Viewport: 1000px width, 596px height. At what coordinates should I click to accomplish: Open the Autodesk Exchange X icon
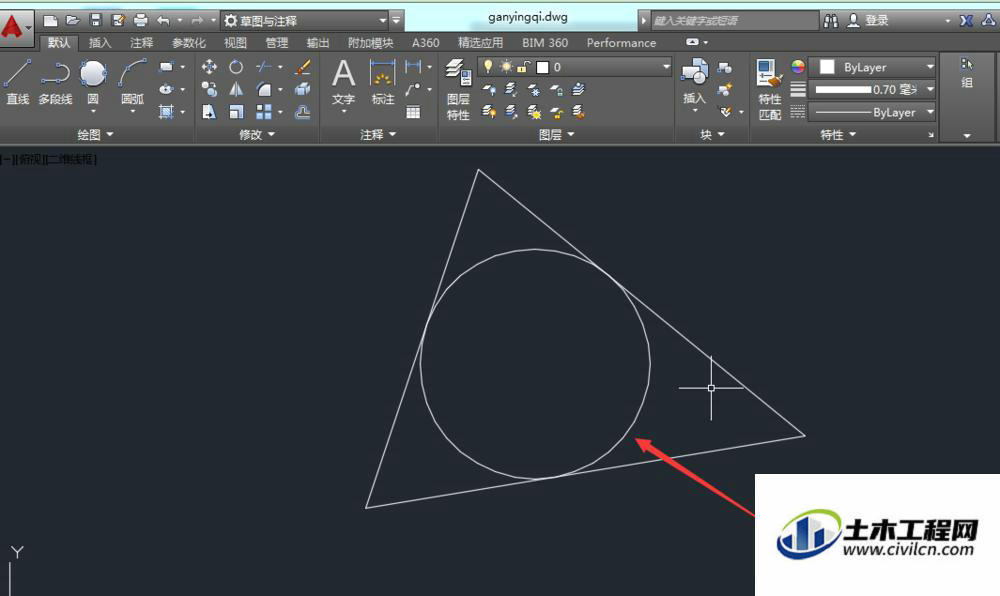[x=967, y=20]
